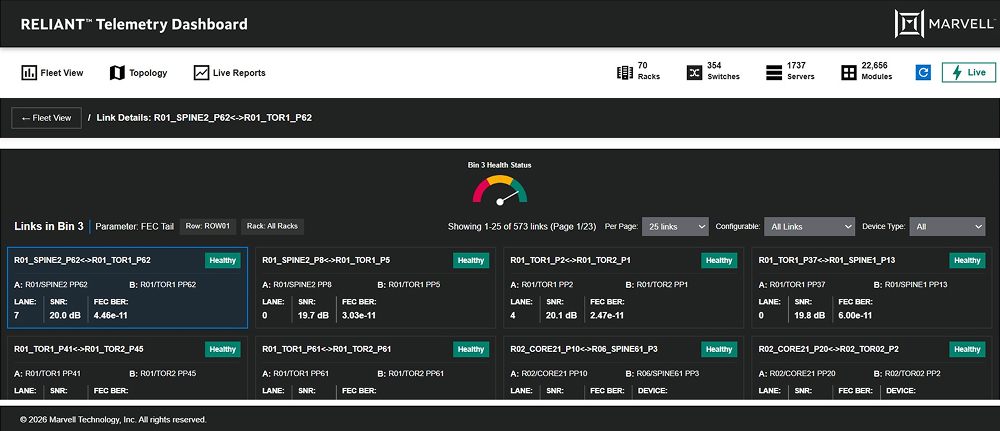Viewport: 1000px width, 431px height.
Task: Select link card R01_TOR1_P2<->R01_TOR2_P1
Action: pos(624,288)
